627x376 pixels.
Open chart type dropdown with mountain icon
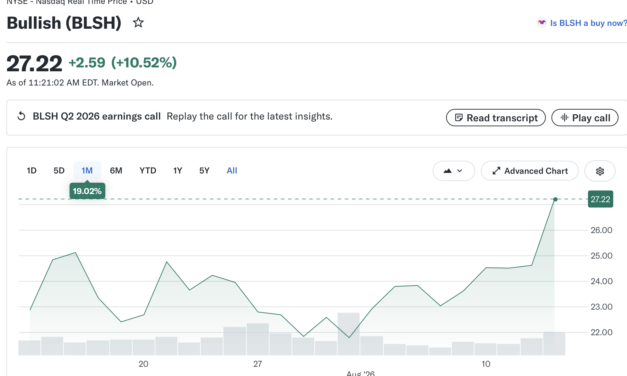coord(453,171)
